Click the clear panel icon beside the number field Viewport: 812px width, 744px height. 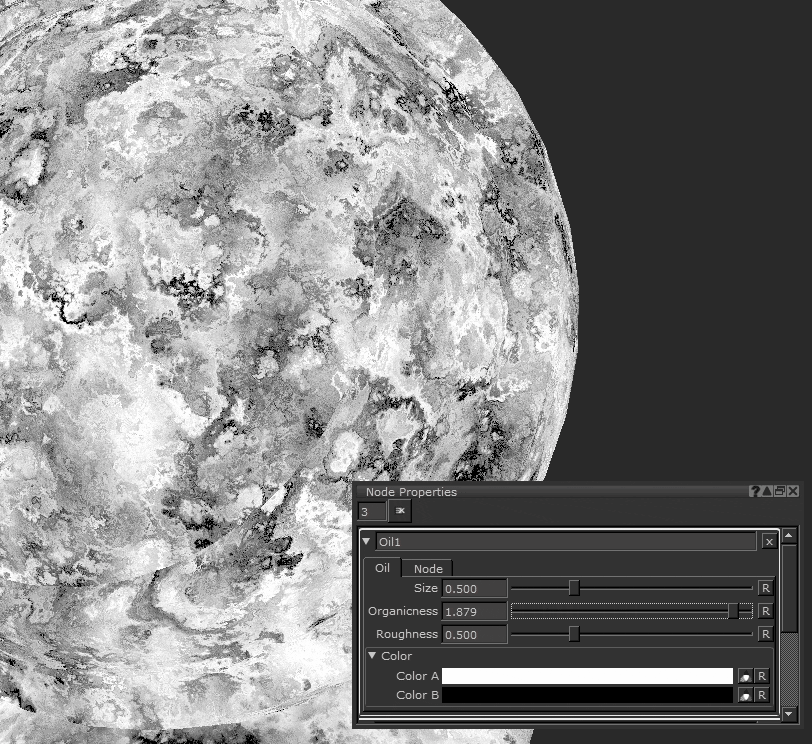pos(400,511)
